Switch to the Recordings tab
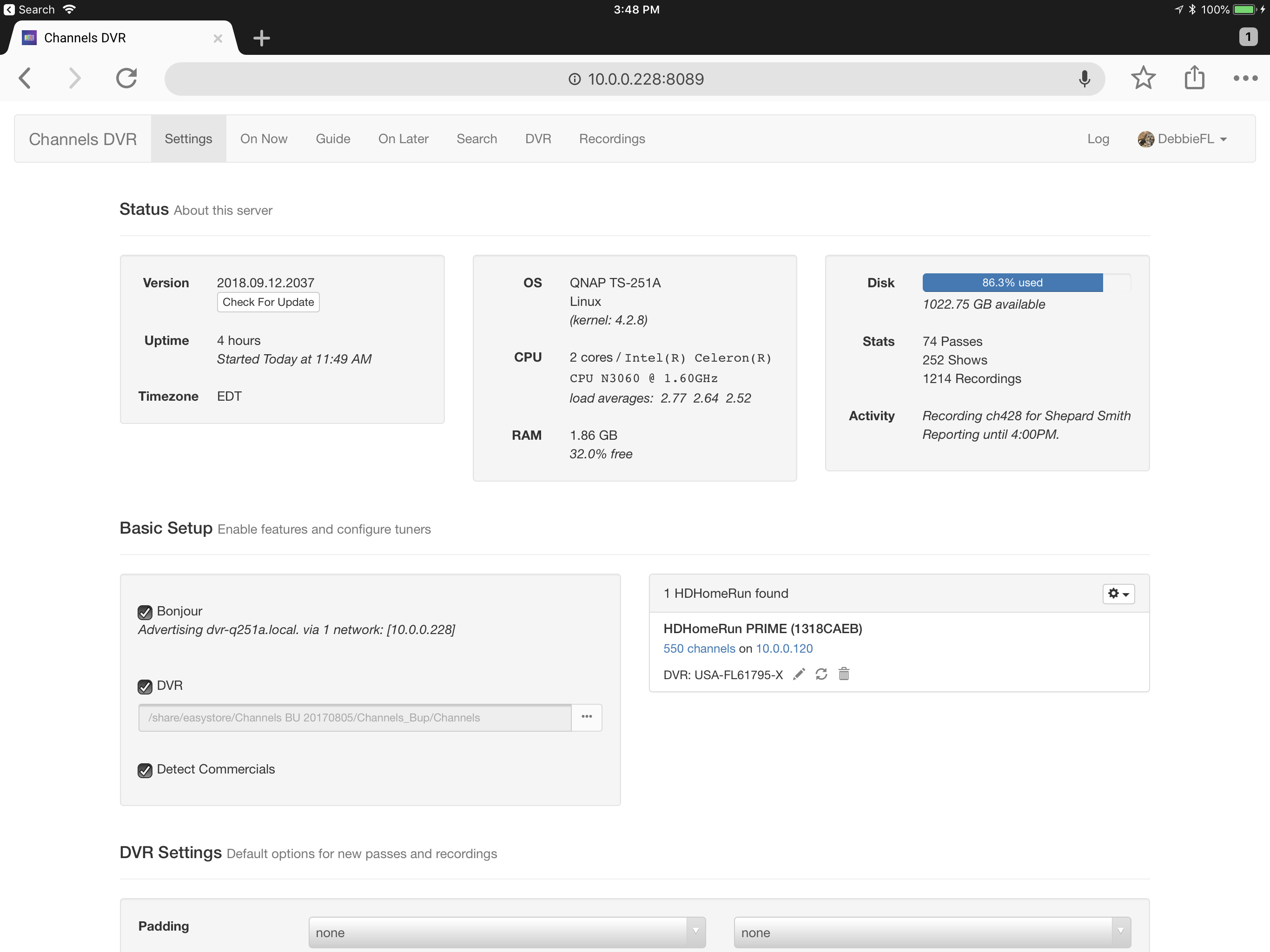The height and width of the screenshot is (952, 1270). [611, 139]
